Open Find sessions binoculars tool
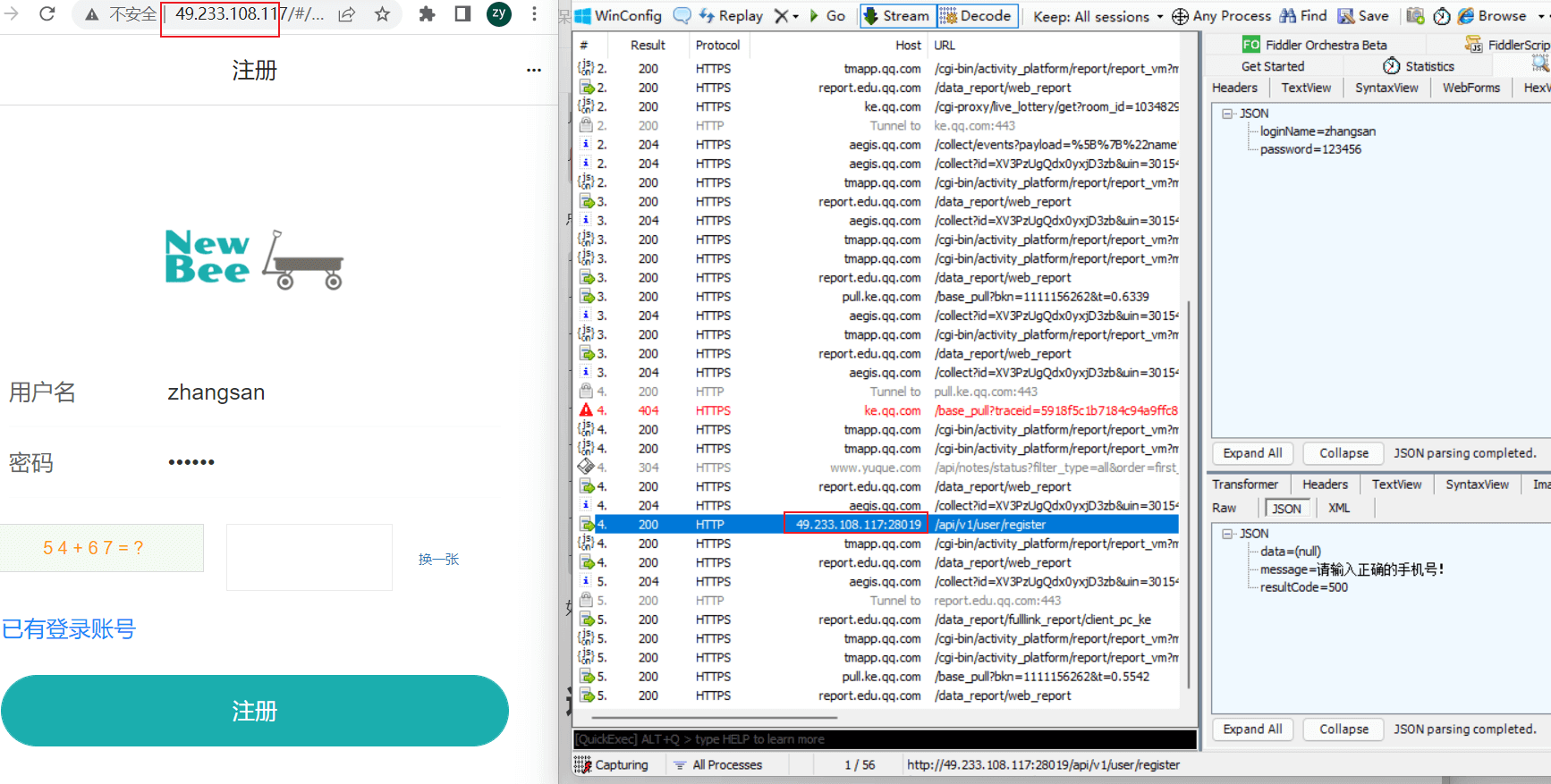The image size is (1551, 784). click(1303, 16)
